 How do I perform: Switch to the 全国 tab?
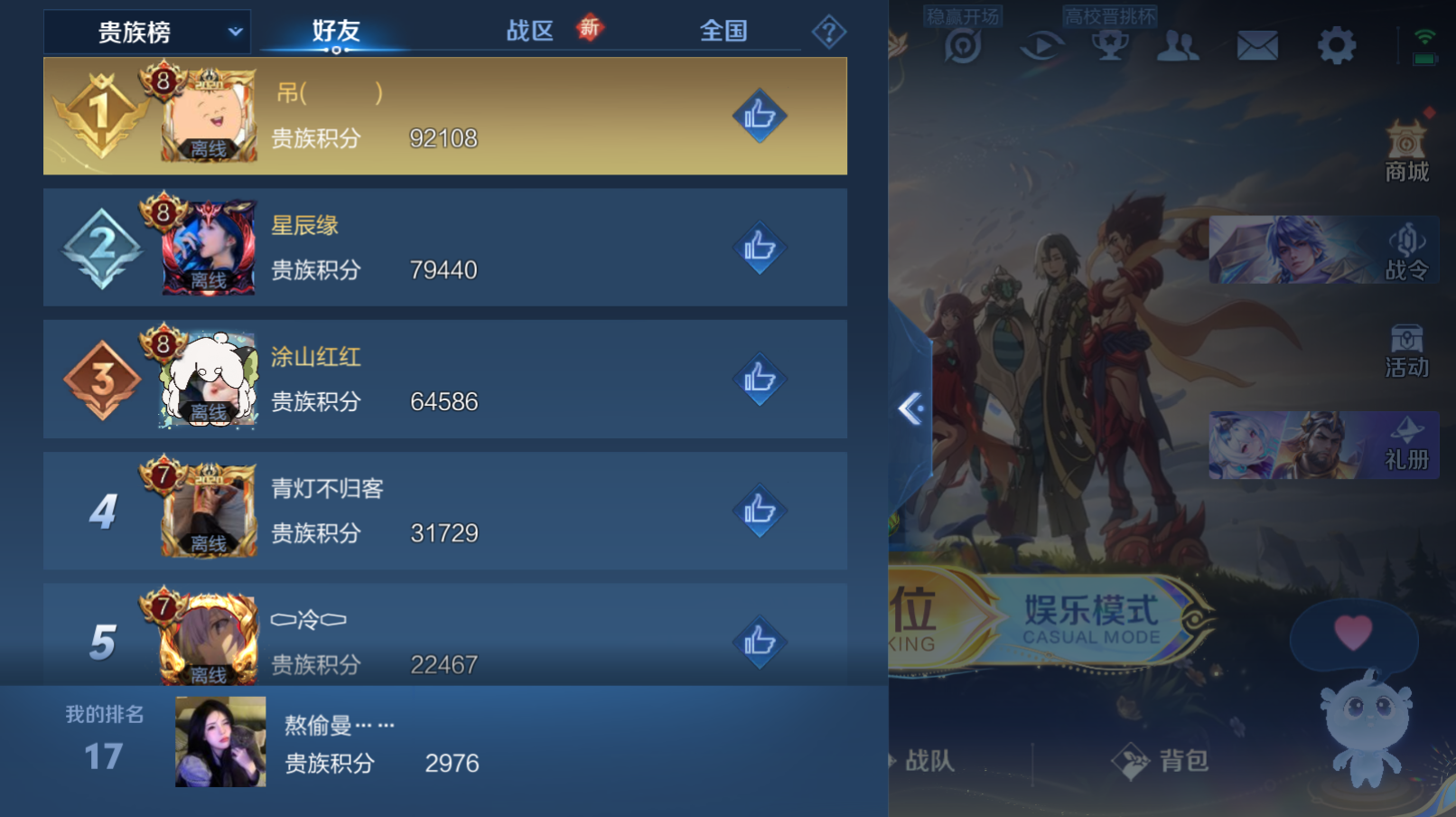[723, 31]
